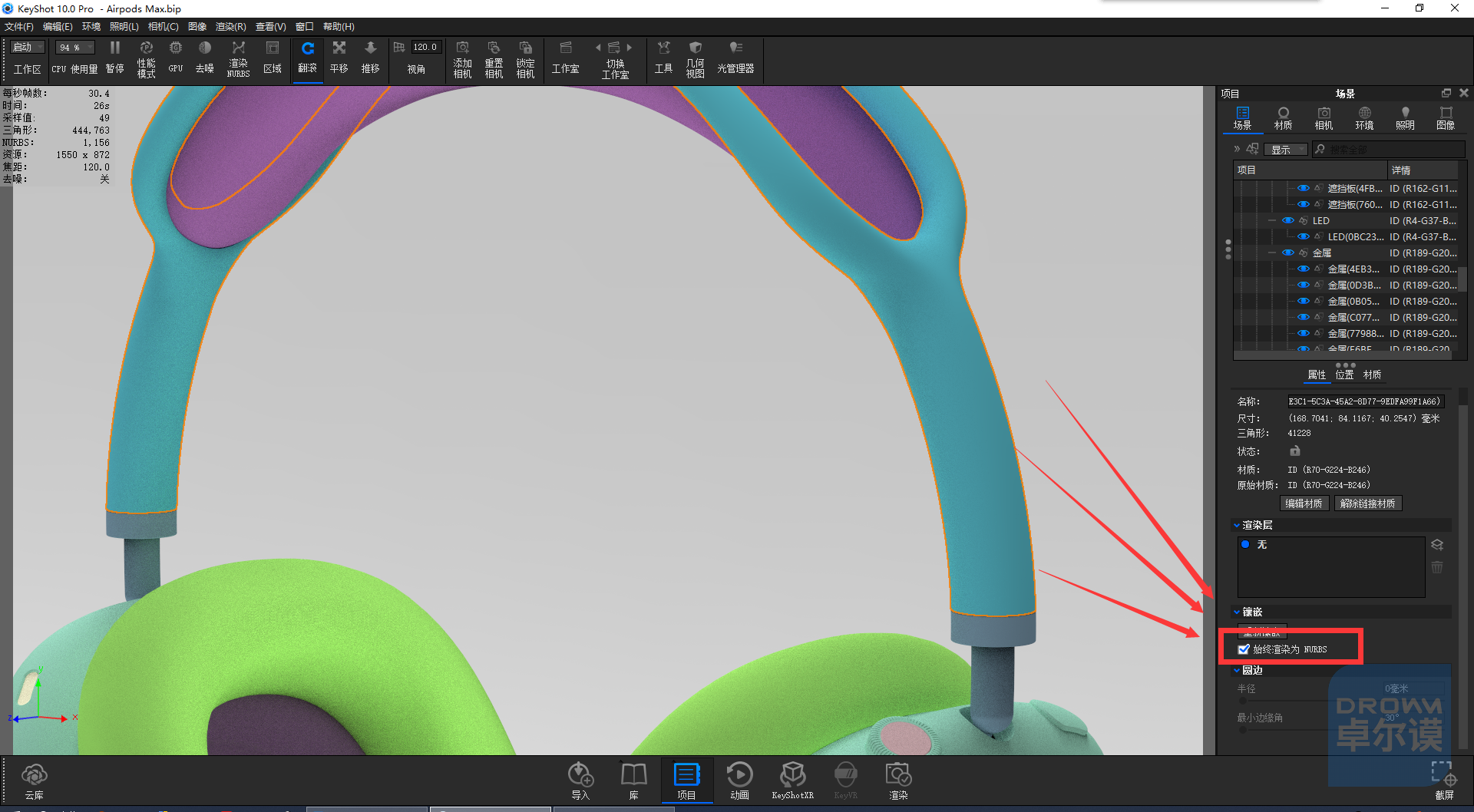
Task: Click the Render (渲染) bottom icon
Action: (x=898, y=781)
